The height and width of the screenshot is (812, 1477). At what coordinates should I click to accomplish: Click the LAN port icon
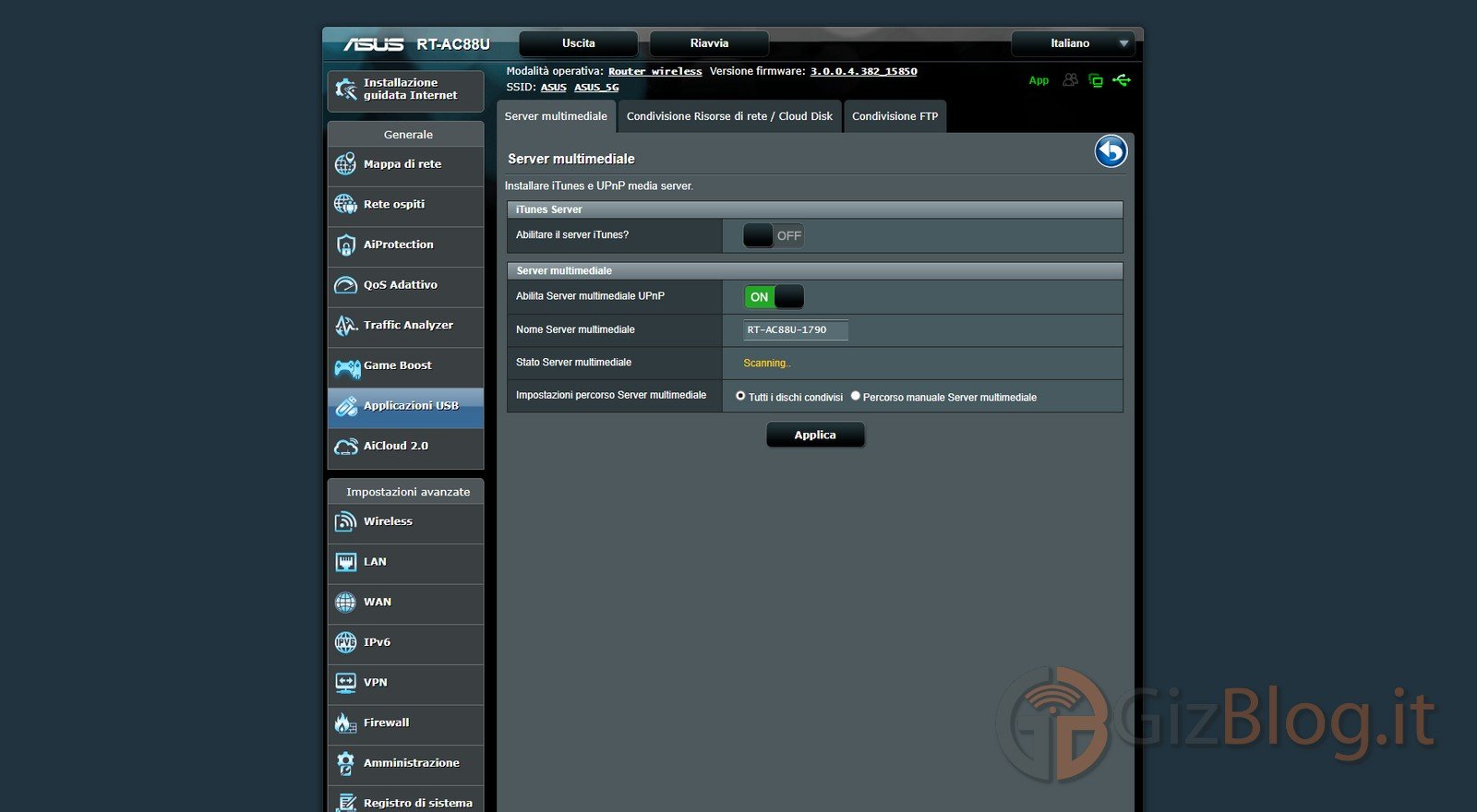345,562
